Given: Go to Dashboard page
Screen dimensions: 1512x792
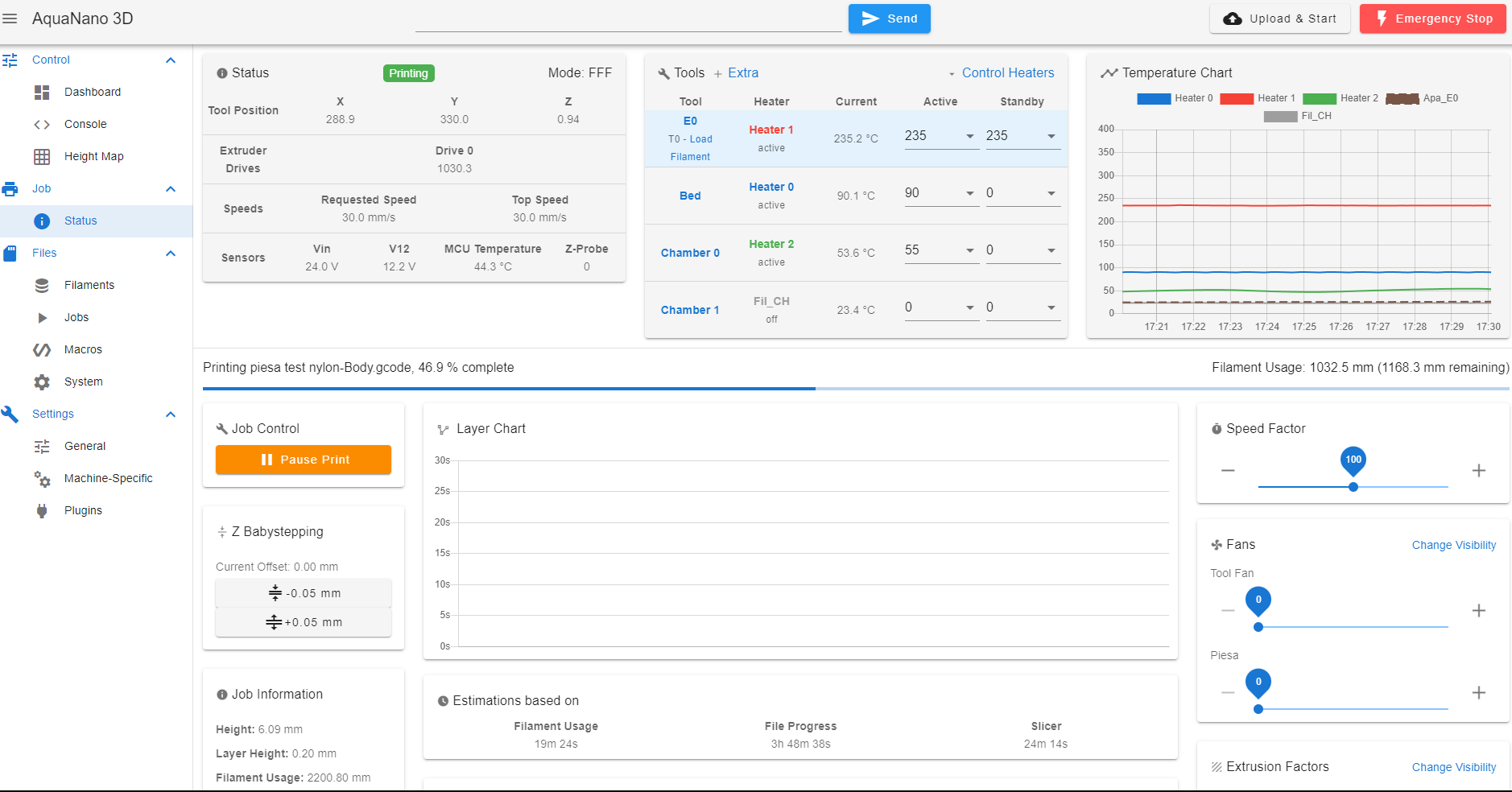Looking at the screenshot, I should [93, 93].
